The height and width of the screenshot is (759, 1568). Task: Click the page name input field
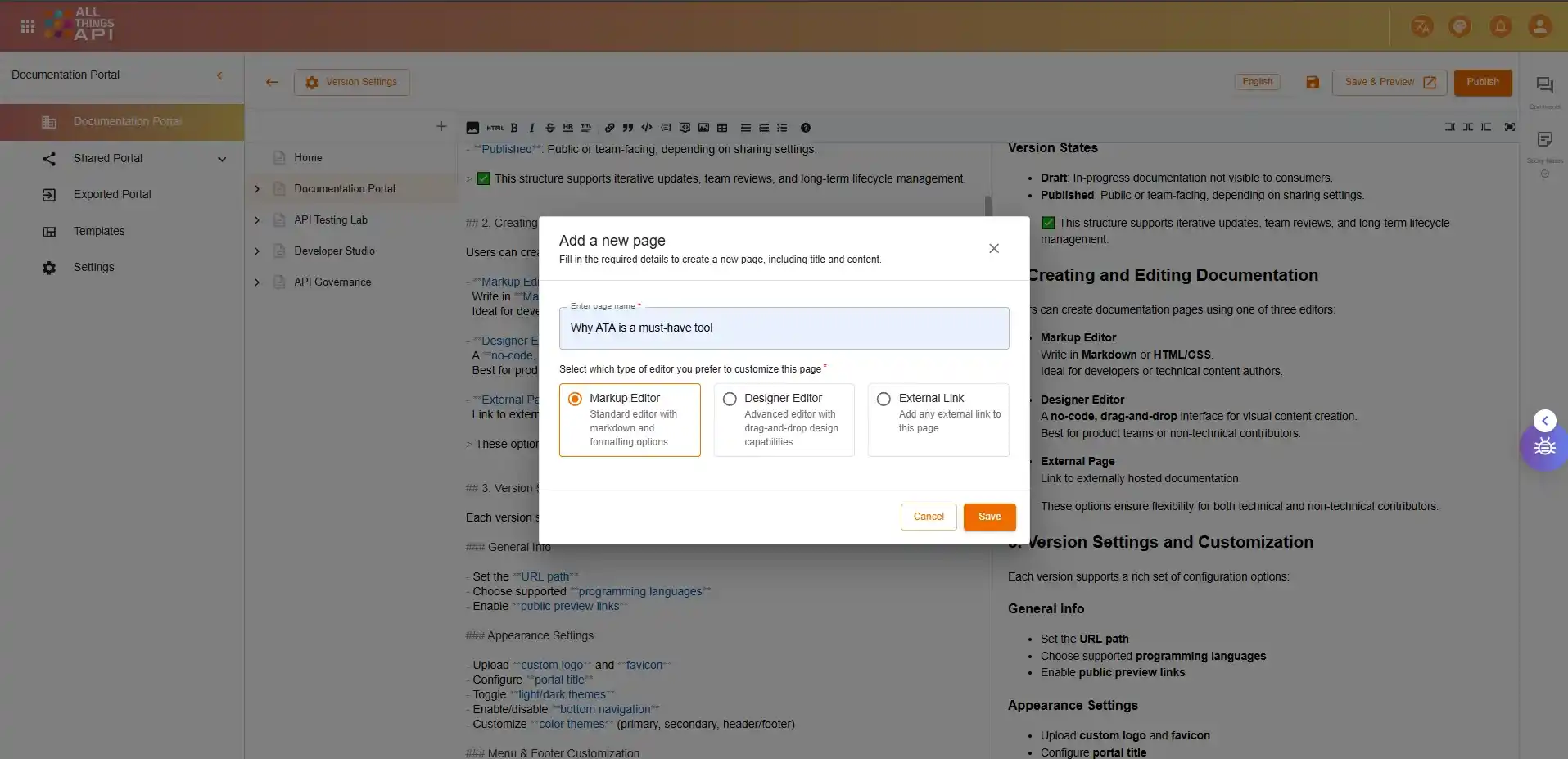[x=784, y=328]
